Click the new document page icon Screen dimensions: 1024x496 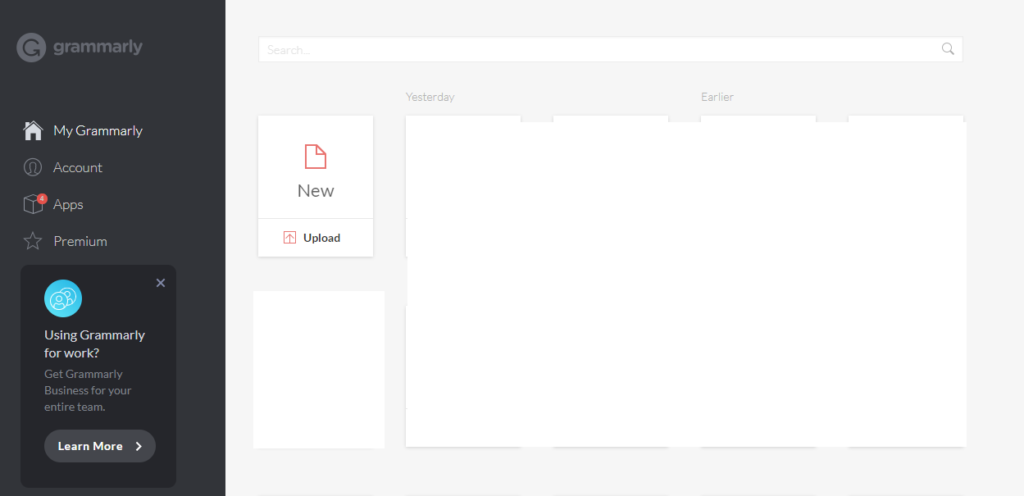click(315, 157)
